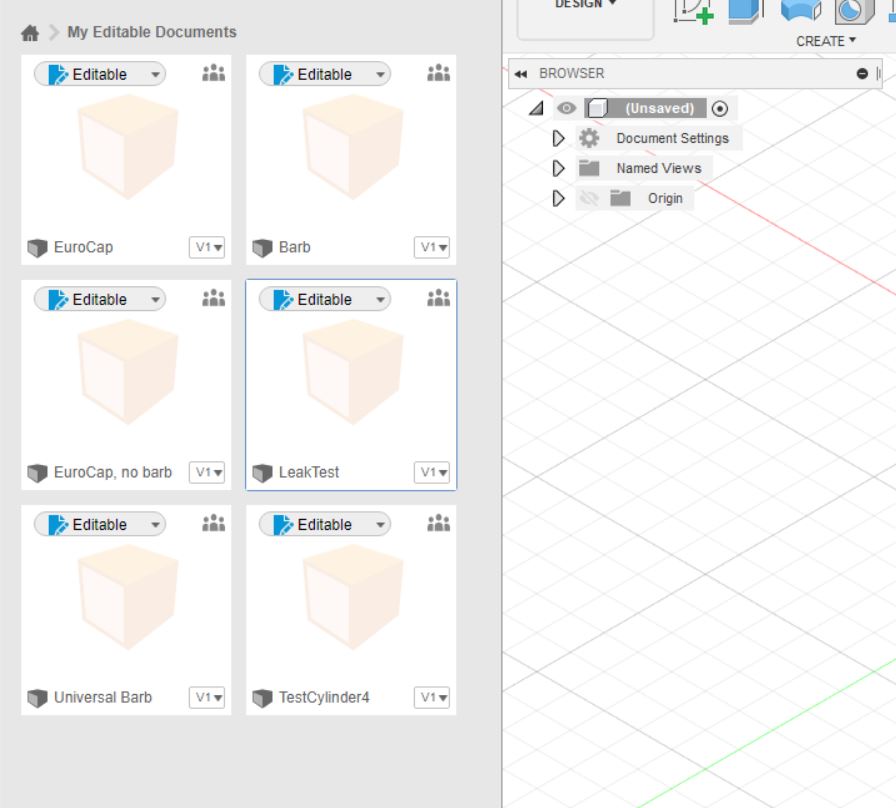Click design cube icon beside EuroCap, no barb
The width and height of the screenshot is (896, 808).
point(37,473)
